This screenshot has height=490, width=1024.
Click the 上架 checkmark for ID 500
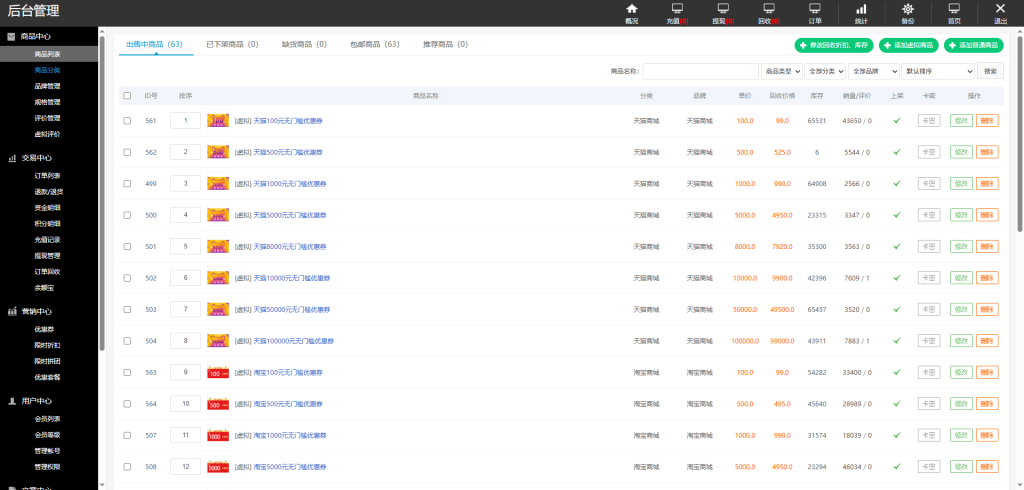tap(897, 215)
